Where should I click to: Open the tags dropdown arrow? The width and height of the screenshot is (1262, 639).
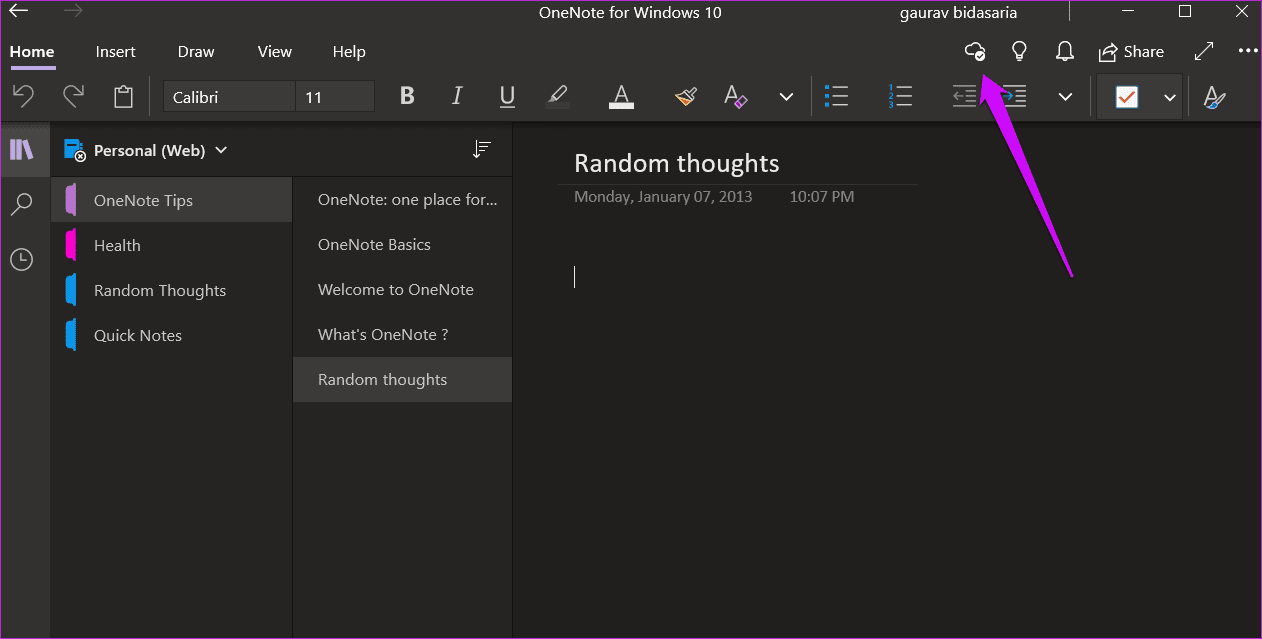pos(1169,97)
